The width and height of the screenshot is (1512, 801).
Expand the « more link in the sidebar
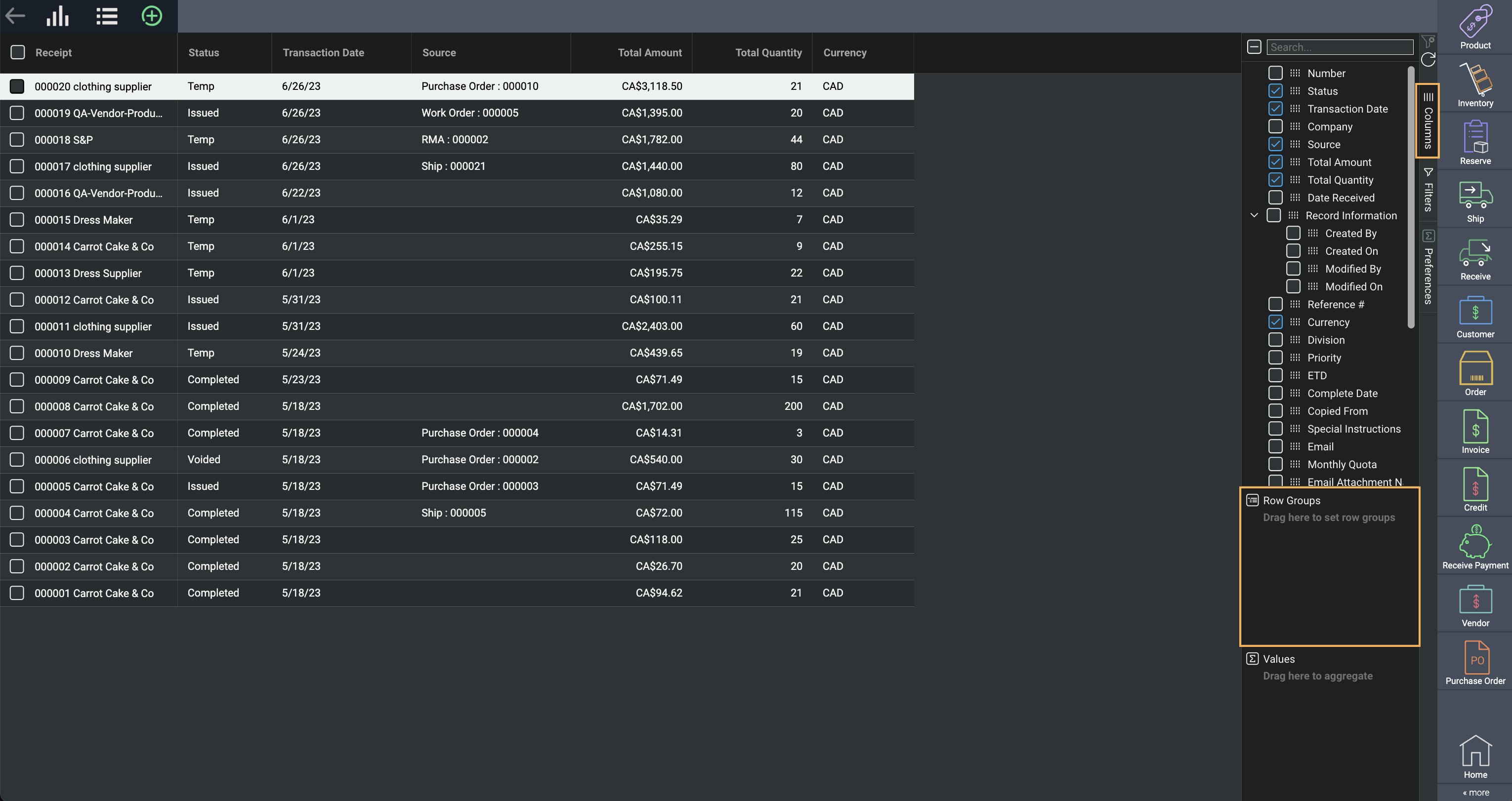click(x=1475, y=792)
